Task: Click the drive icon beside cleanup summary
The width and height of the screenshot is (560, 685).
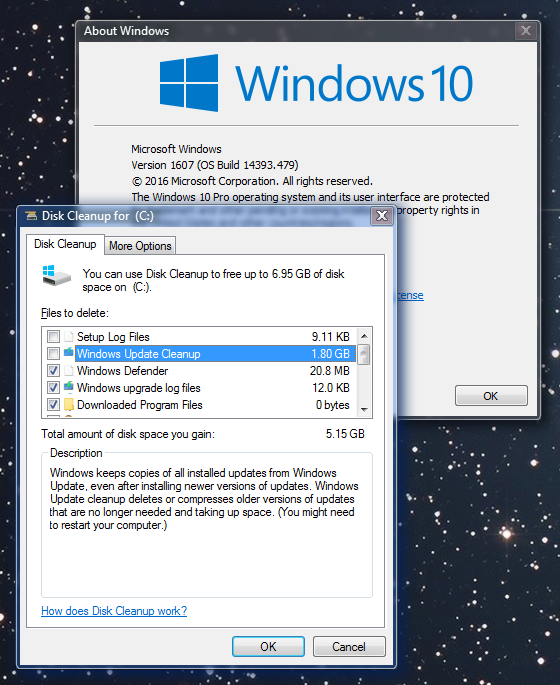Action: pos(56,276)
